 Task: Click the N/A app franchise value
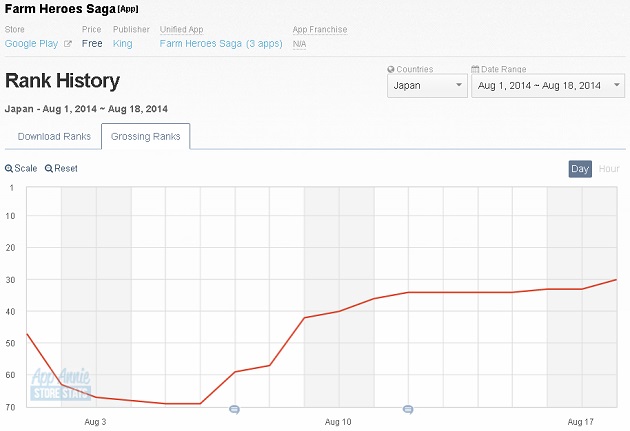point(299,44)
